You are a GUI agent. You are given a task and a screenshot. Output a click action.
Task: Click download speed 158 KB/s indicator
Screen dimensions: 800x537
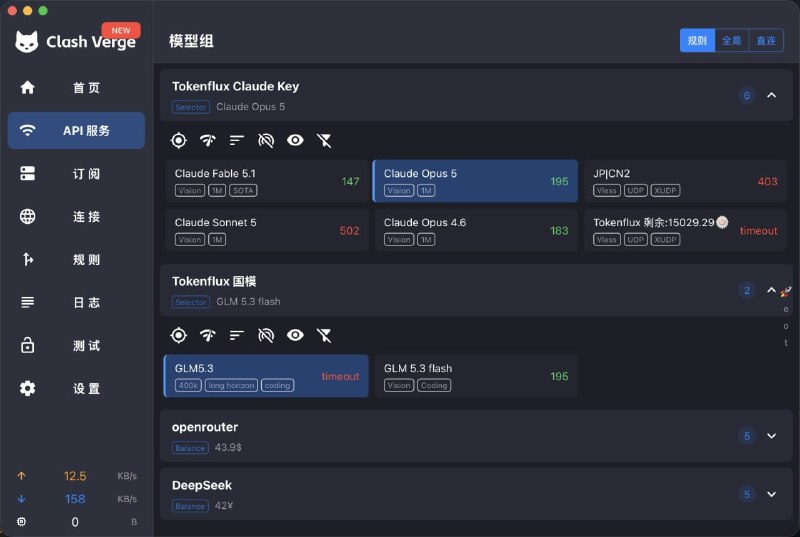pos(77,499)
